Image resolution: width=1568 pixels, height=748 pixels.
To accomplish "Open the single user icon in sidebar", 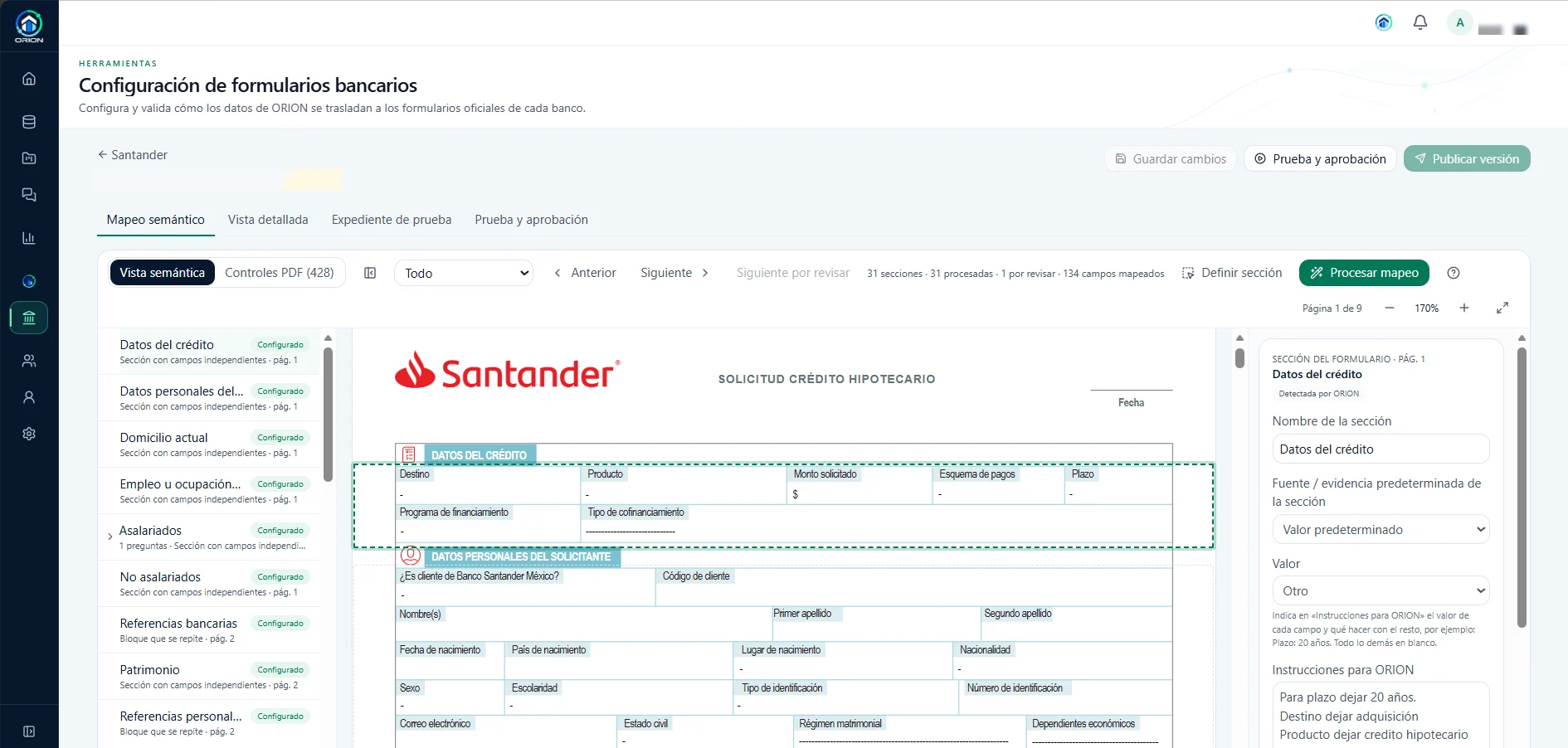I will coord(29,397).
